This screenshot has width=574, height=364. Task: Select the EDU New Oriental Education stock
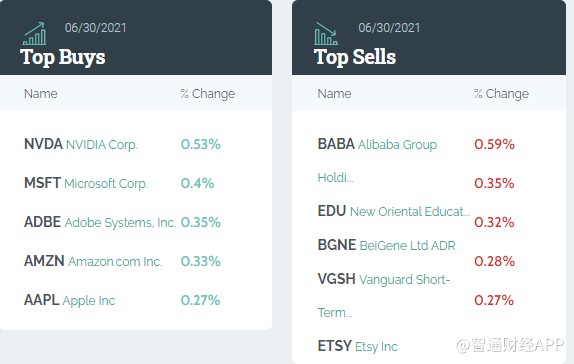[x=394, y=211]
